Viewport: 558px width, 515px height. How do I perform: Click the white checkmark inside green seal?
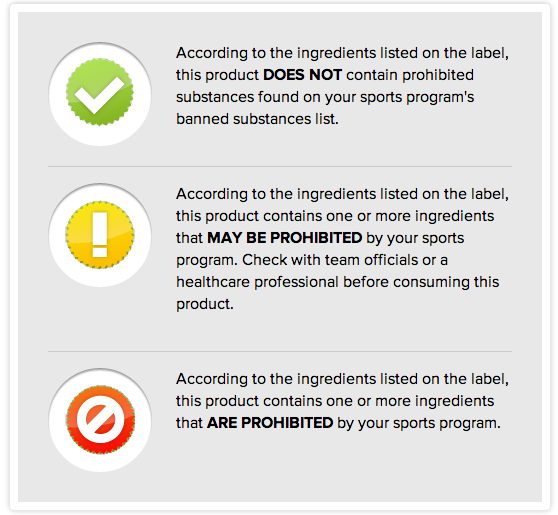click(99, 95)
